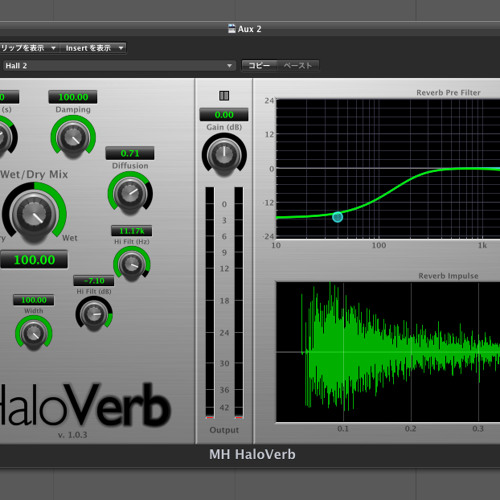Click the コピー button
The image size is (500, 500).
pyautogui.click(x=259, y=65)
